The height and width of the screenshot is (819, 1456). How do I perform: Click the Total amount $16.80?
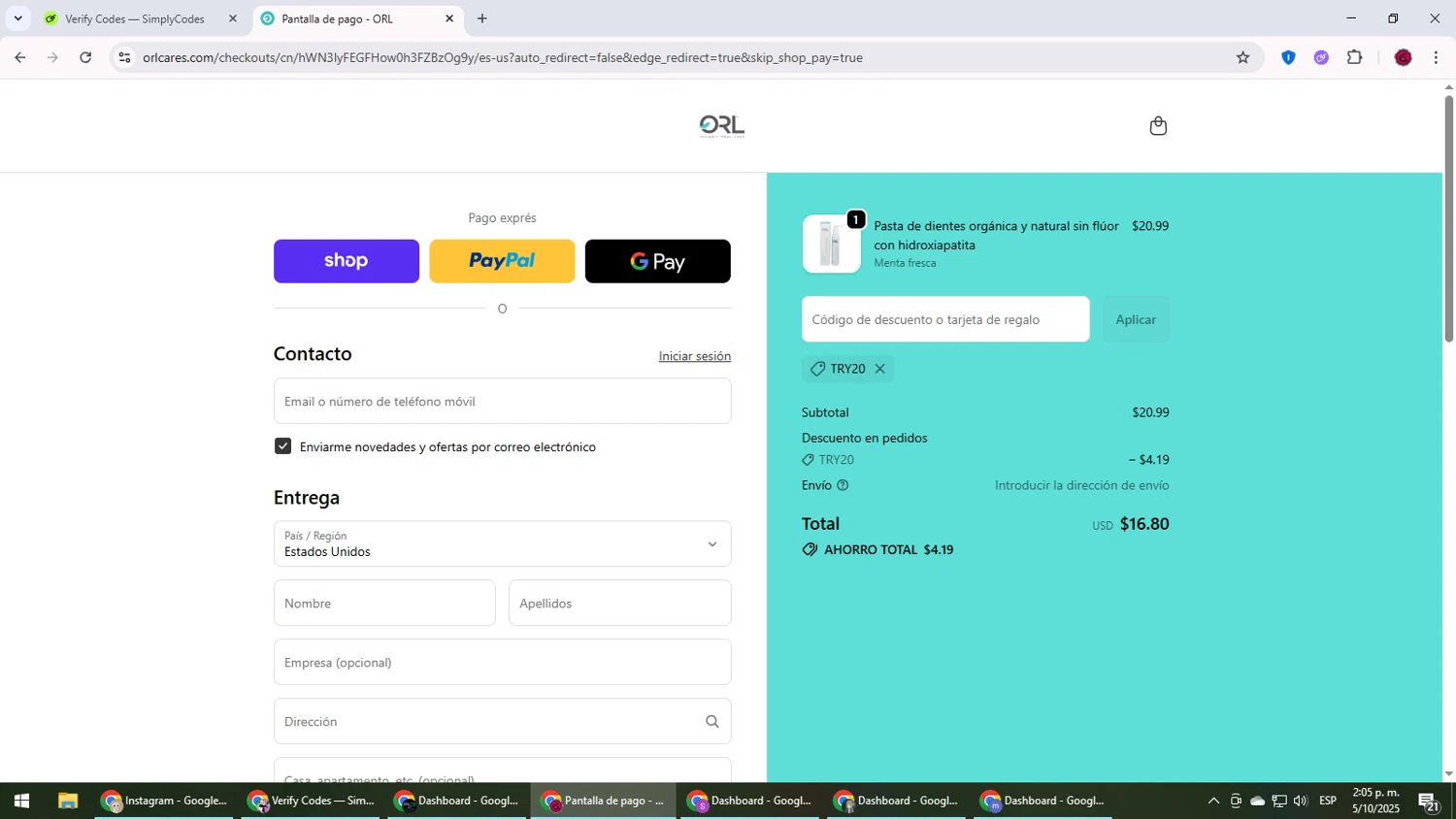click(1144, 524)
